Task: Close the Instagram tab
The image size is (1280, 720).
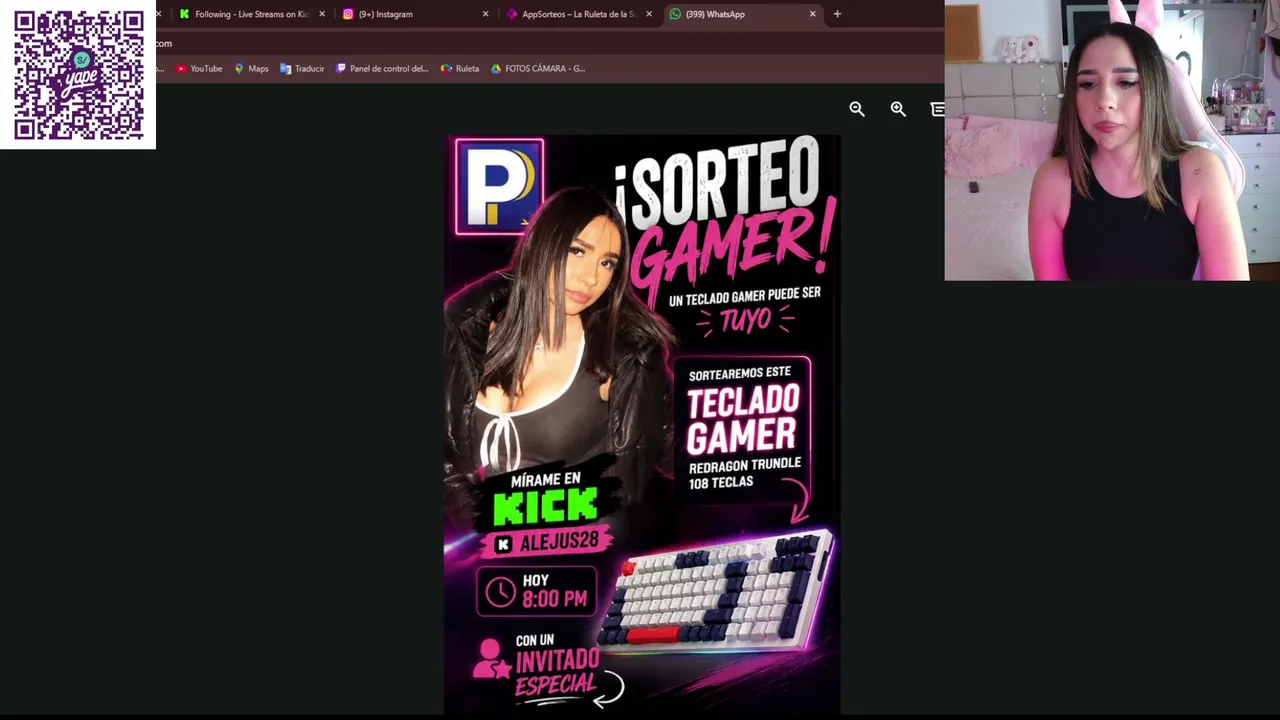Action: 486,14
